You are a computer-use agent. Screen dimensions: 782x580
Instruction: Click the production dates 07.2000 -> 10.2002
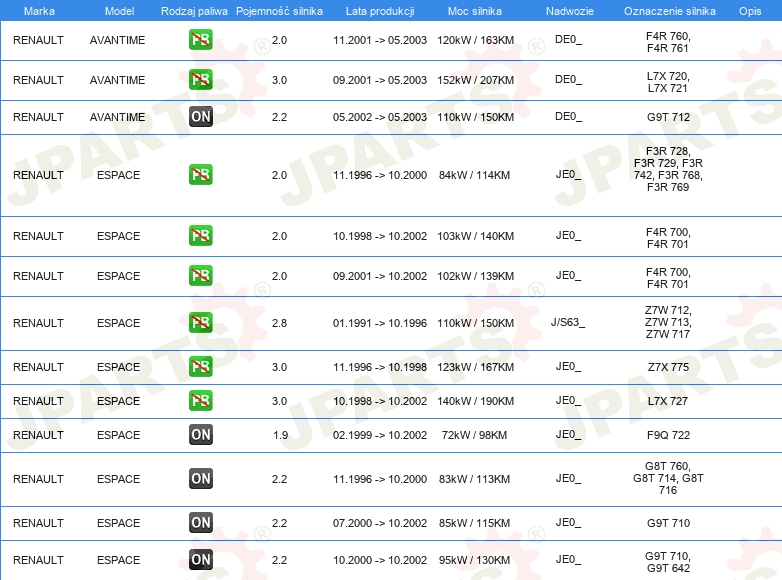point(380,523)
